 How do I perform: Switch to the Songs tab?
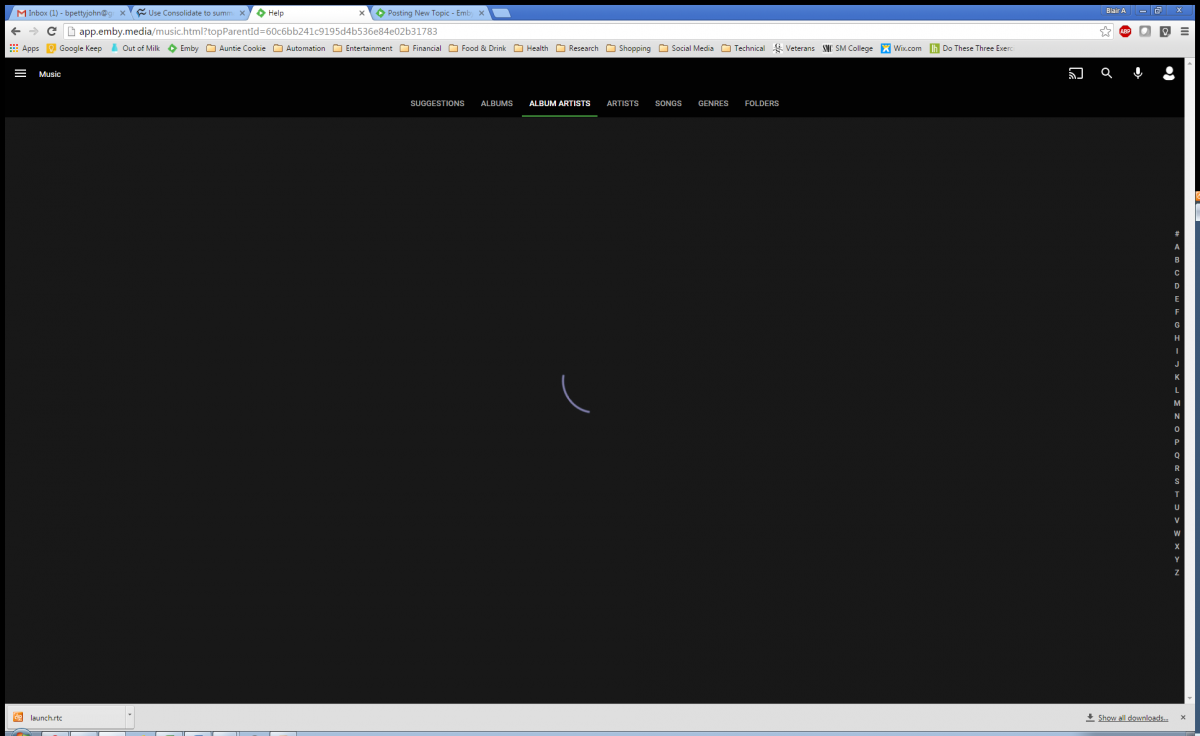point(668,104)
